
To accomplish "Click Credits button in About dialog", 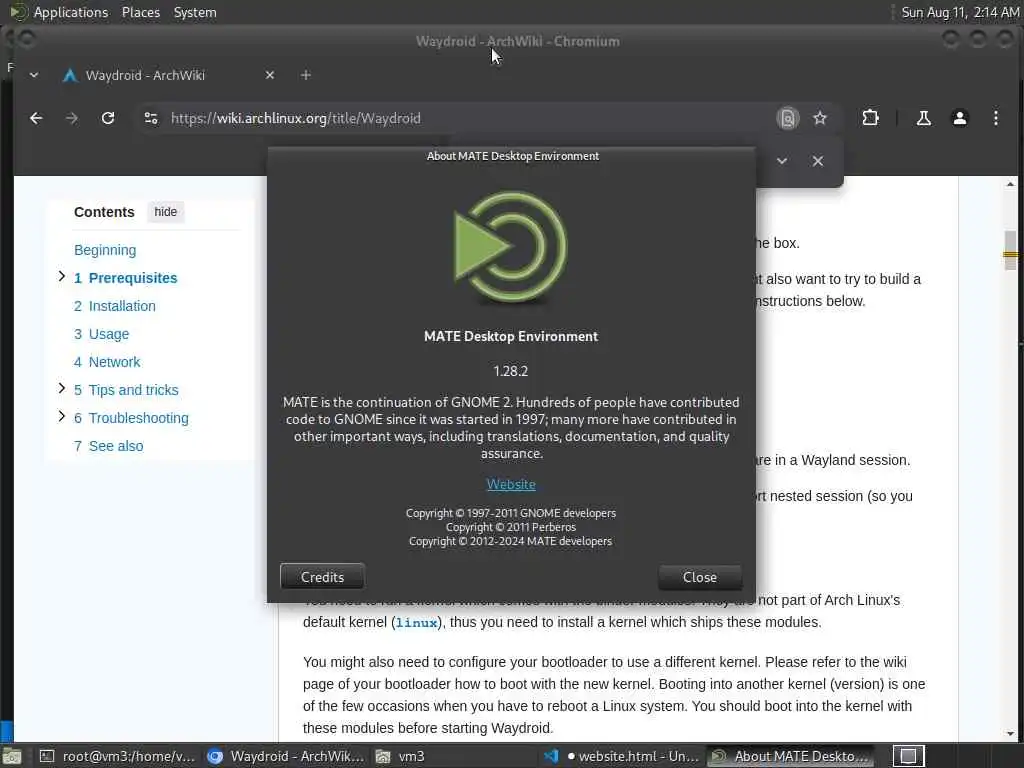I will [x=322, y=577].
